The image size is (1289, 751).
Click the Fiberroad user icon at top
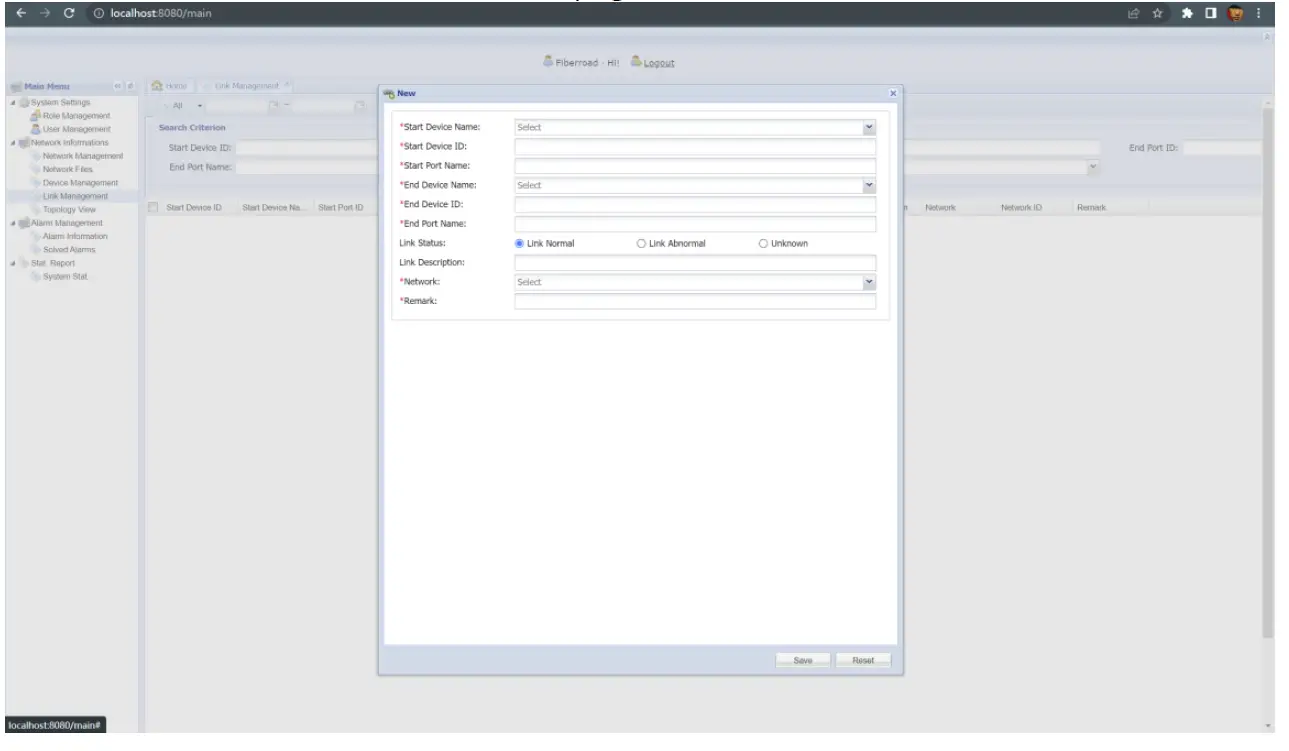click(549, 61)
